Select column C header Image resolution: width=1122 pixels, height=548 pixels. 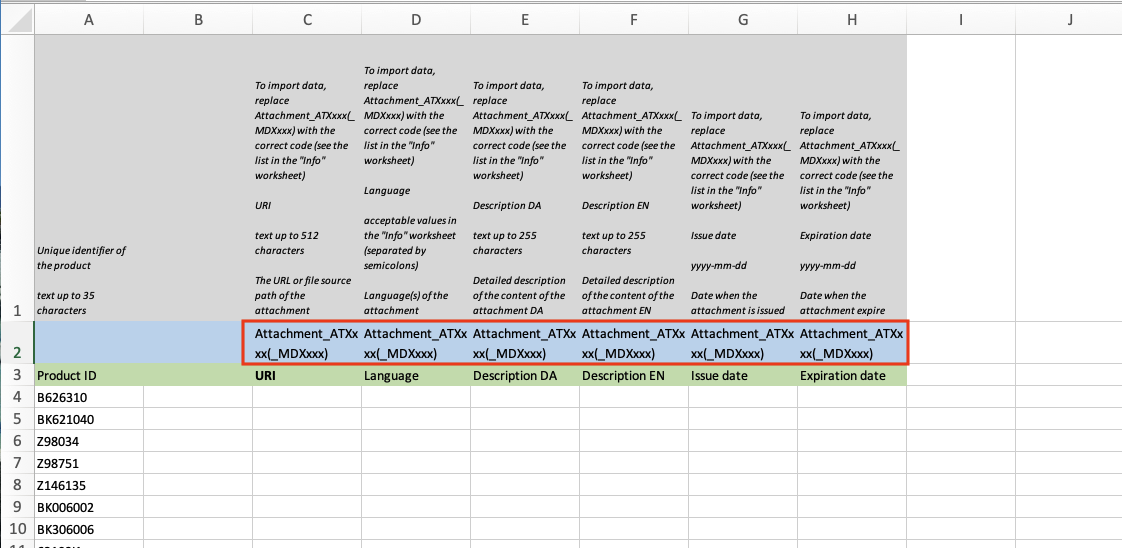pyautogui.click(x=307, y=21)
